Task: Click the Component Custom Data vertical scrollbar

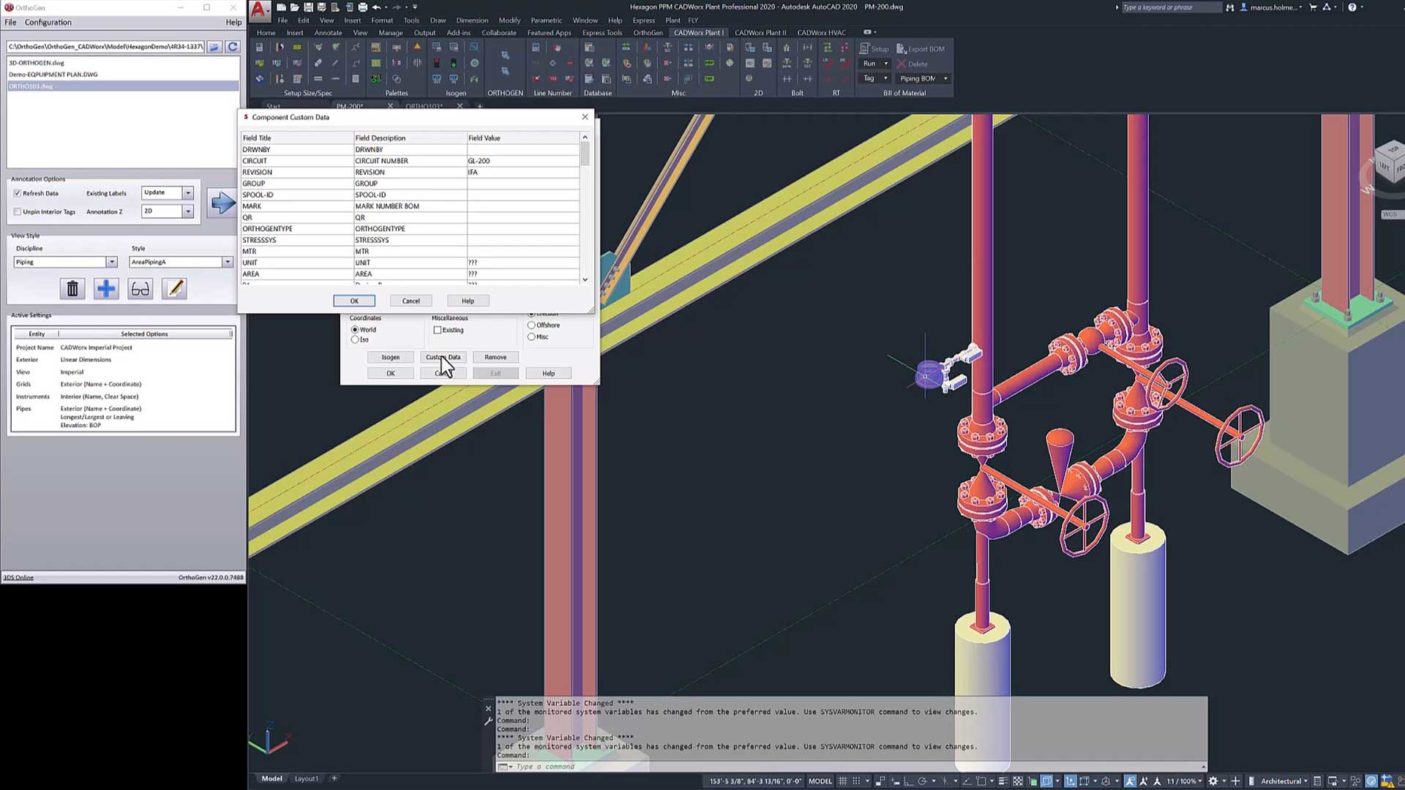Action: pos(585,208)
